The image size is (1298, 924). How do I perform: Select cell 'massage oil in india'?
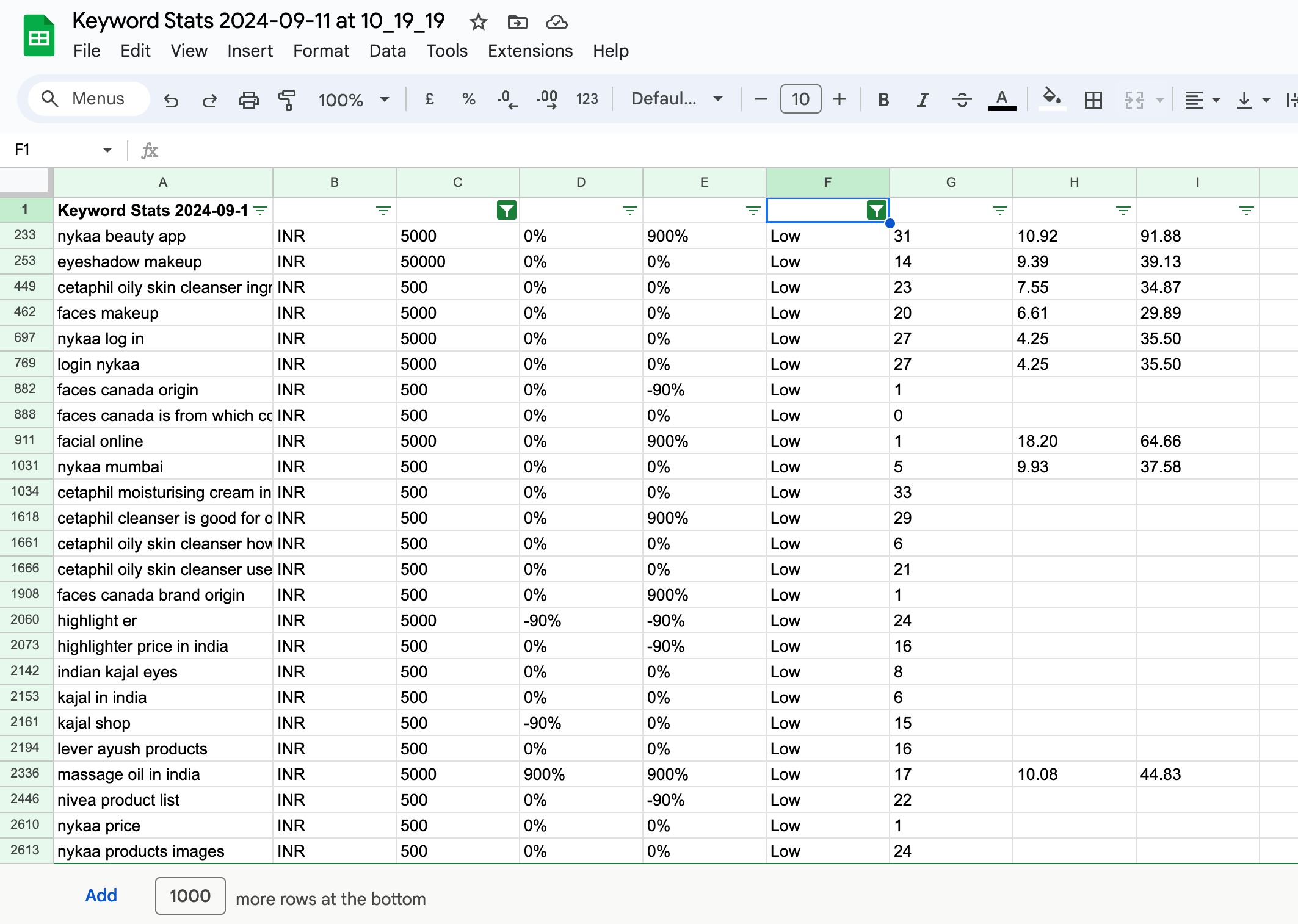click(x=163, y=774)
